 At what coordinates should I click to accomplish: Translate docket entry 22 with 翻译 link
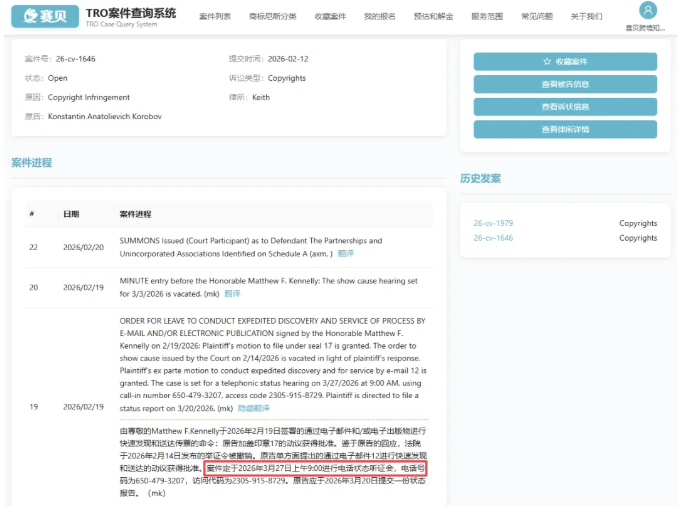click(346, 254)
